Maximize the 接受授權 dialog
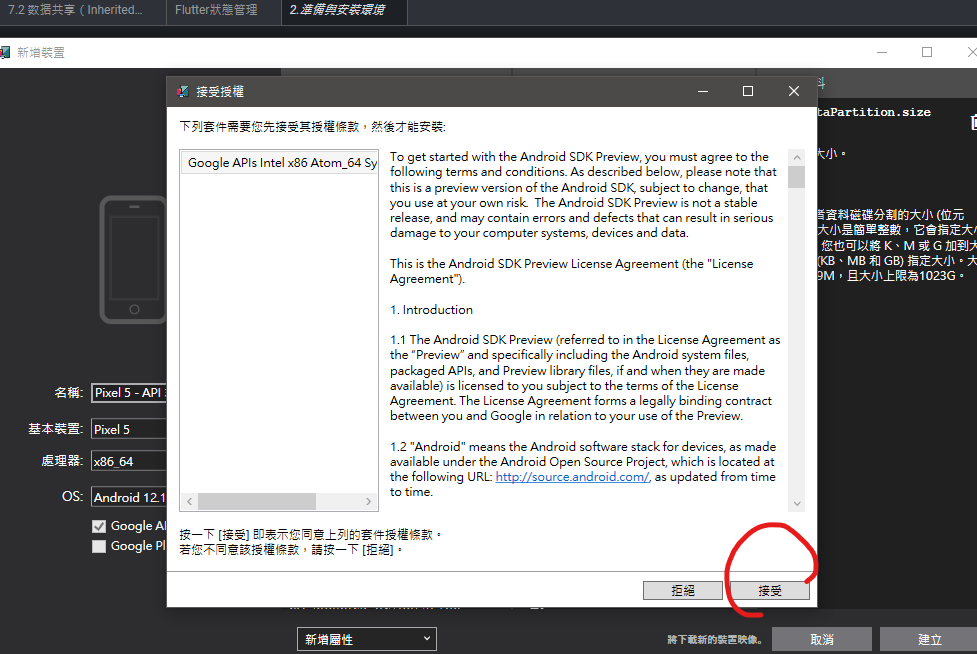This screenshot has height=654, width=977. pyautogui.click(x=748, y=92)
